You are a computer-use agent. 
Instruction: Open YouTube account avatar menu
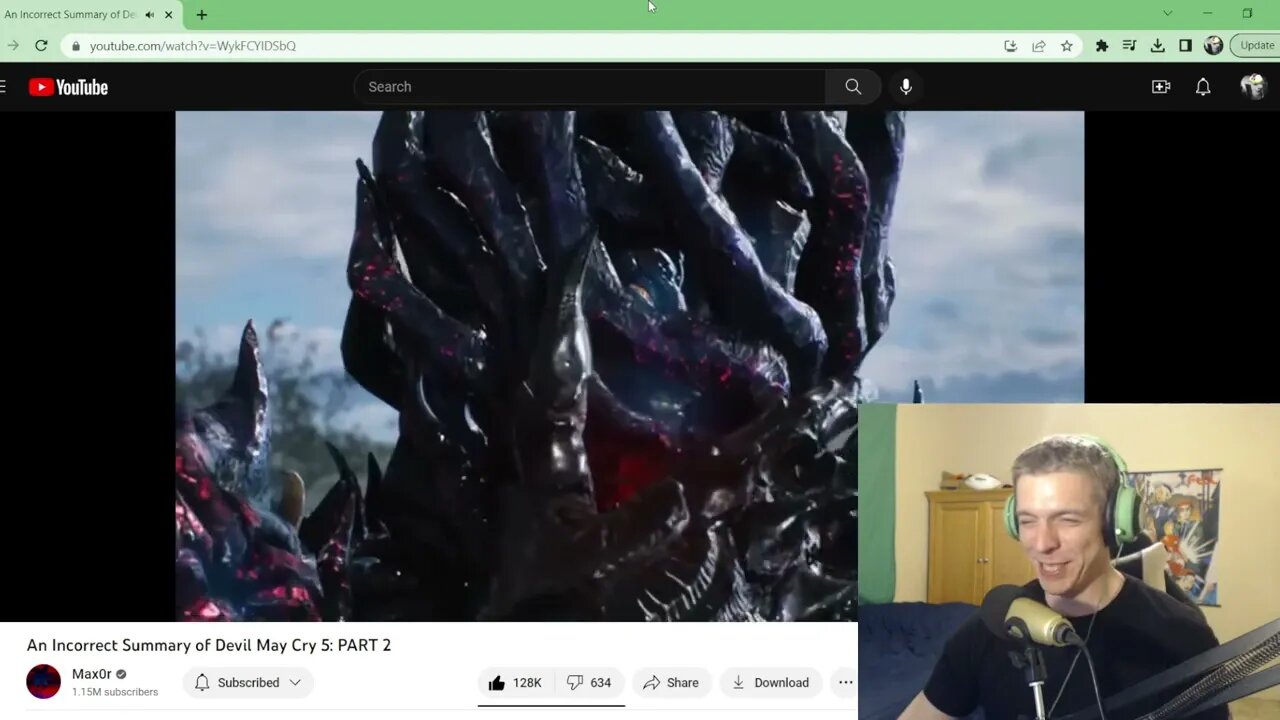(1253, 87)
